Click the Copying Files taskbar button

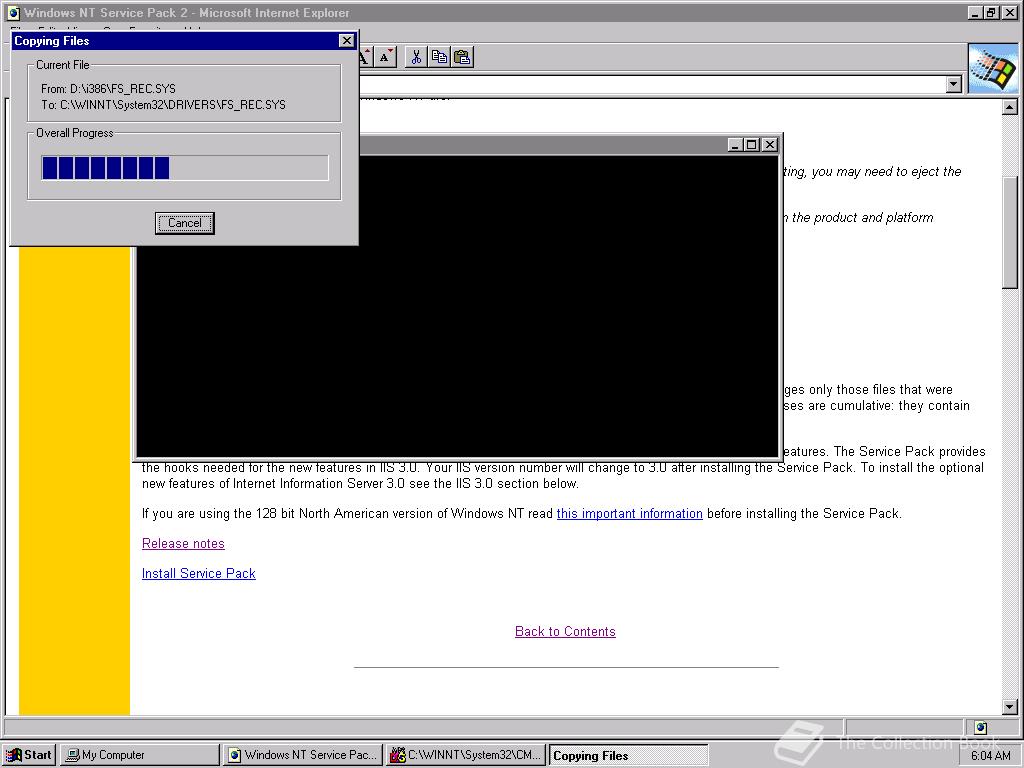pyautogui.click(x=628, y=755)
